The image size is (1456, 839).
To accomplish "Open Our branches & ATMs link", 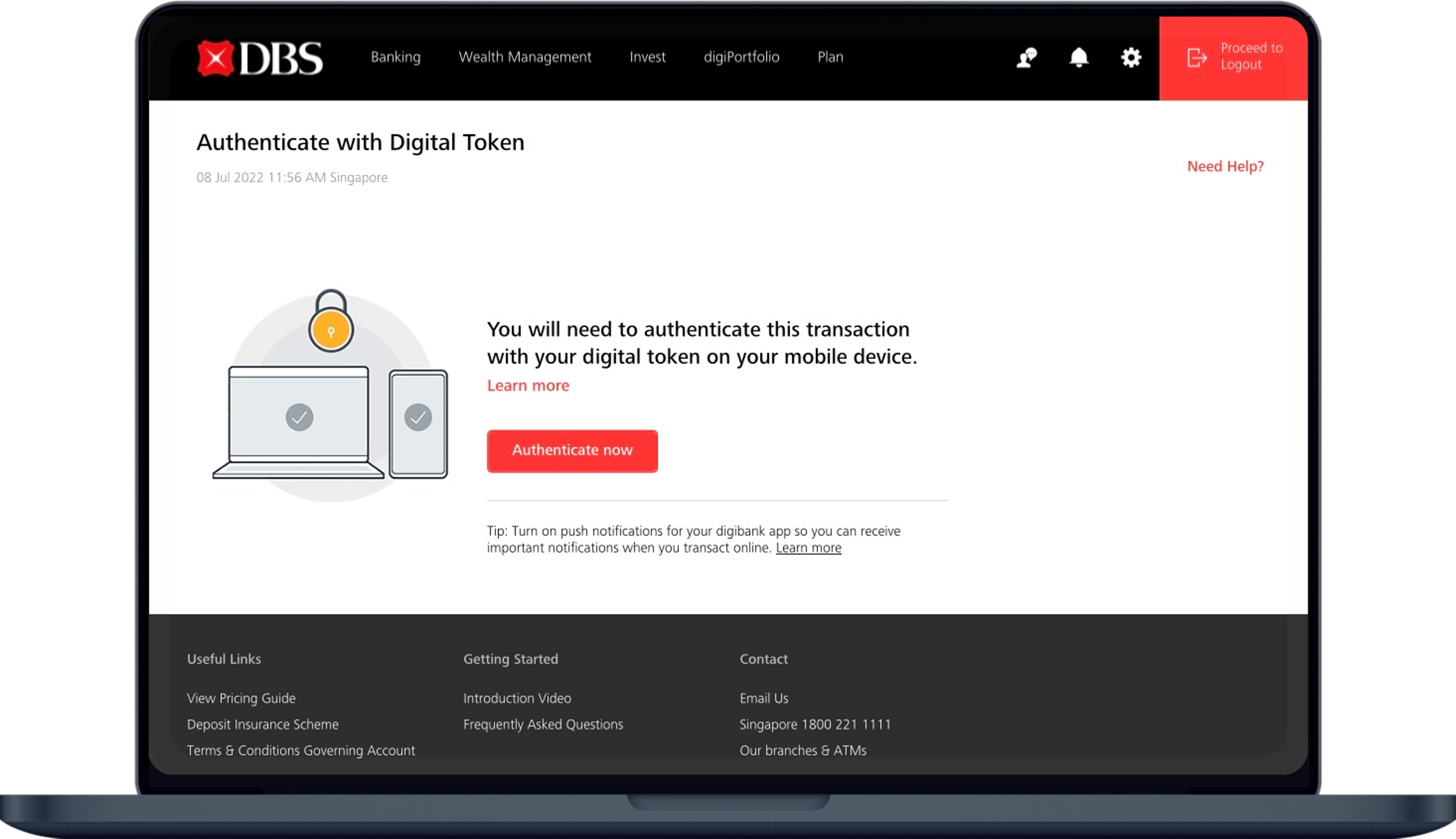I will (803, 750).
